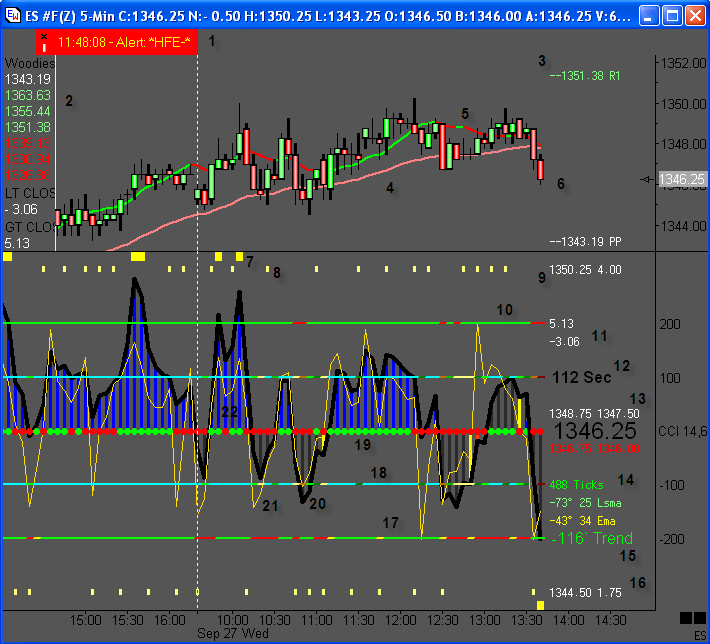This screenshot has height=644, width=710.
Task: Click the 1343.19 PP pivot label
Action: (586, 243)
